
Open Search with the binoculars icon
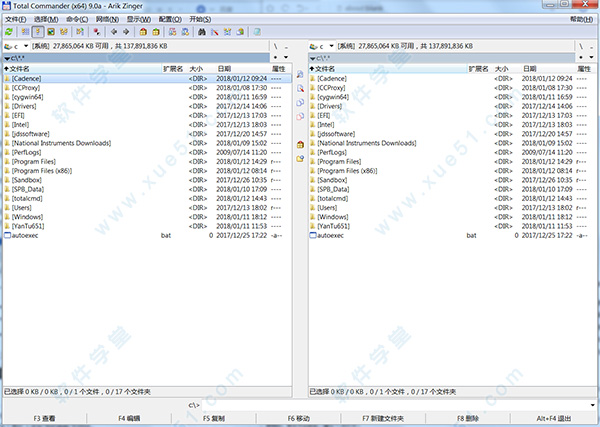click(x=201, y=32)
